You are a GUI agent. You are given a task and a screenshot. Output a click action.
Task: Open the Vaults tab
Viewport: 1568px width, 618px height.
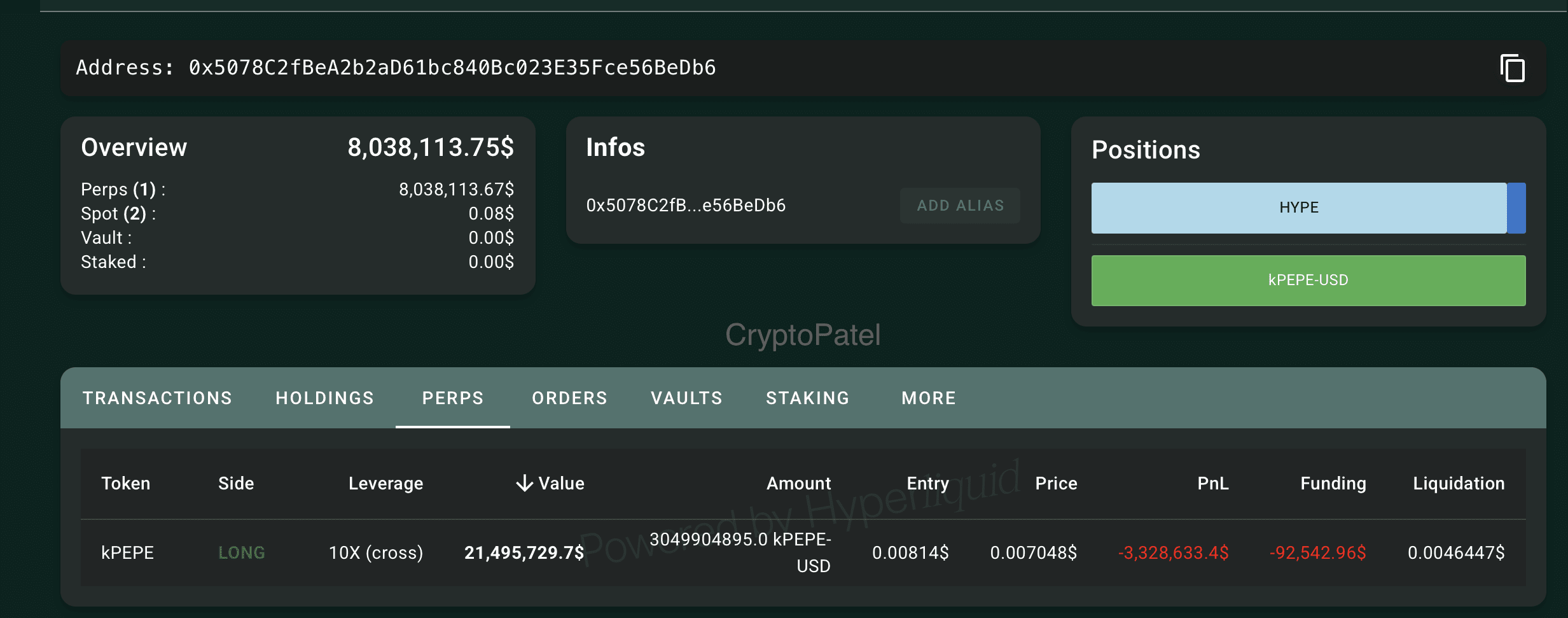click(x=686, y=398)
